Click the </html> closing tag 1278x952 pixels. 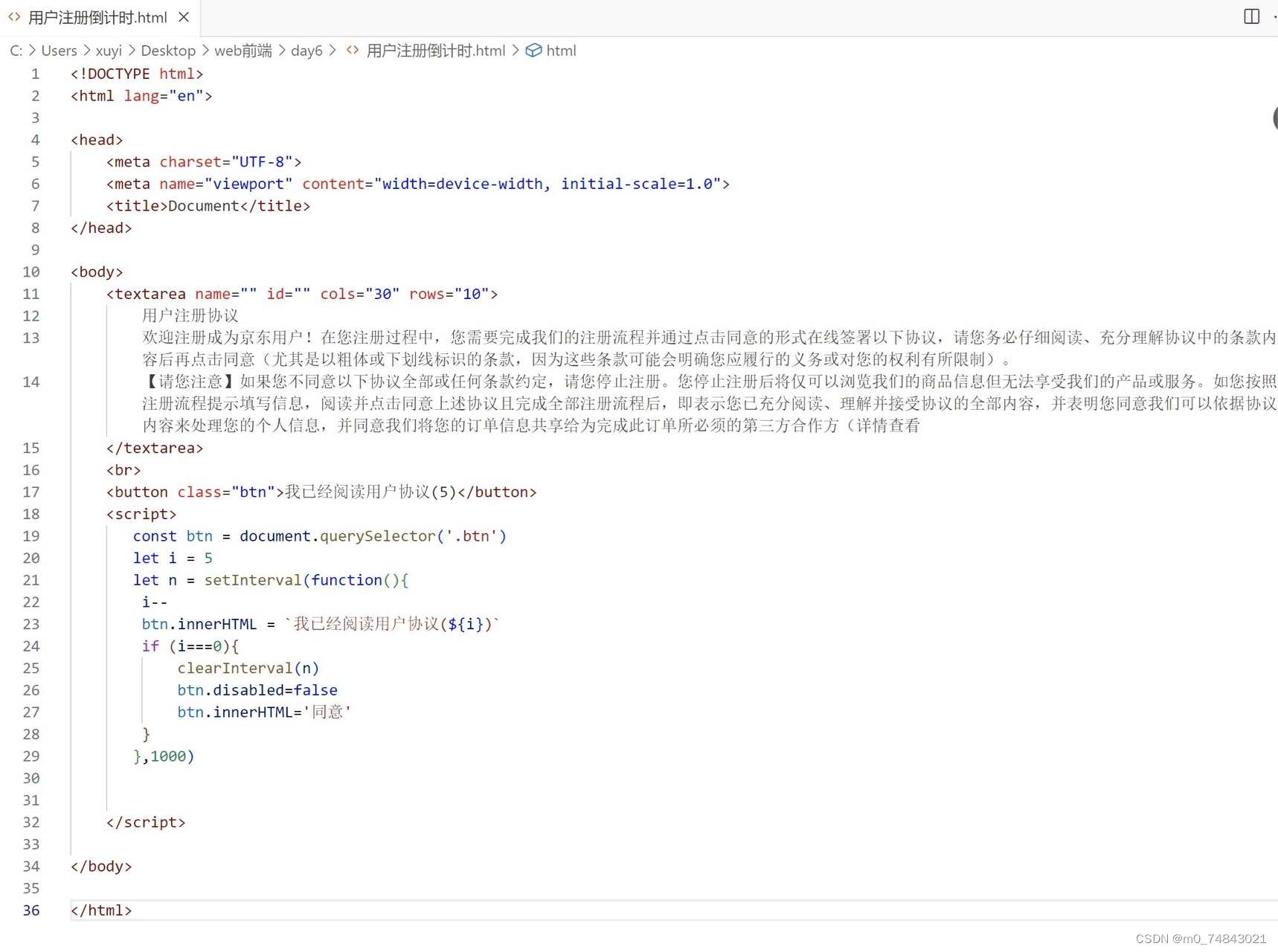pos(101,910)
